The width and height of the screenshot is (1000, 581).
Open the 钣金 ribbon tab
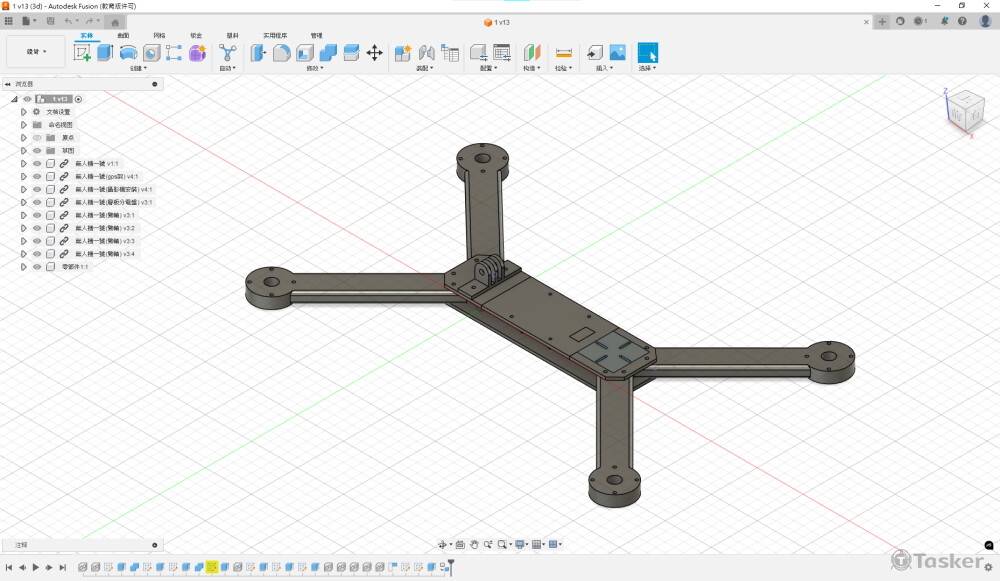point(196,35)
